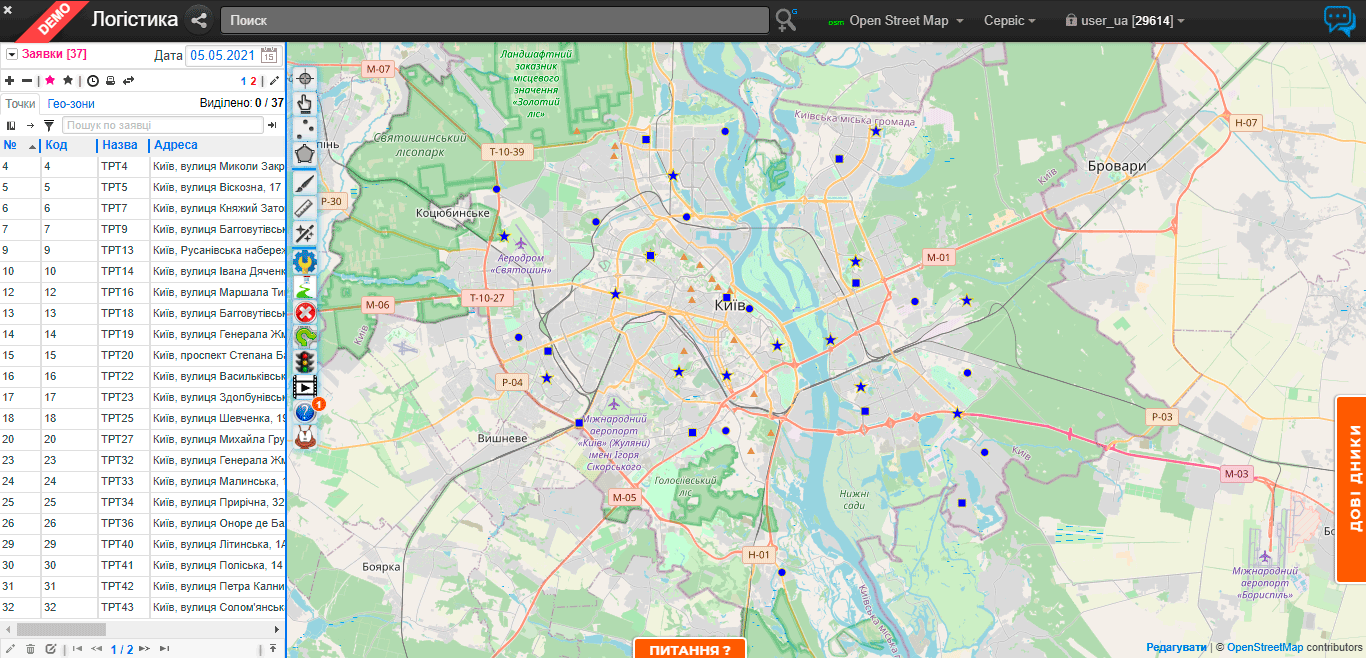Open the film playback tool
Image resolution: width=1366 pixels, height=658 pixels.
pyautogui.click(x=305, y=387)
